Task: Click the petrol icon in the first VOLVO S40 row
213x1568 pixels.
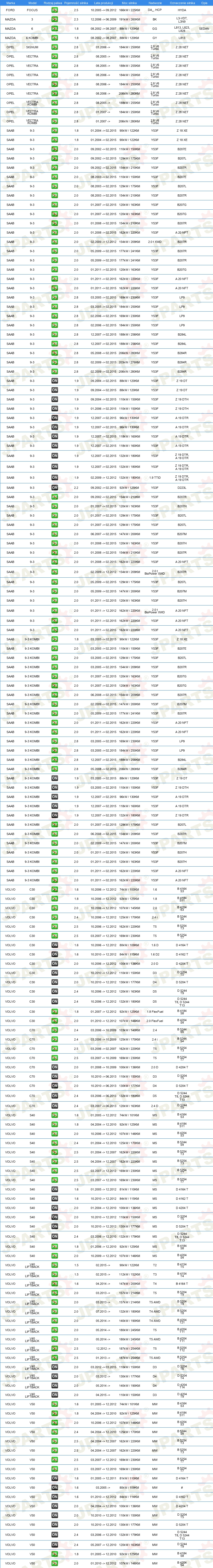Action: pyautogui.click(x=55, y=1116)
